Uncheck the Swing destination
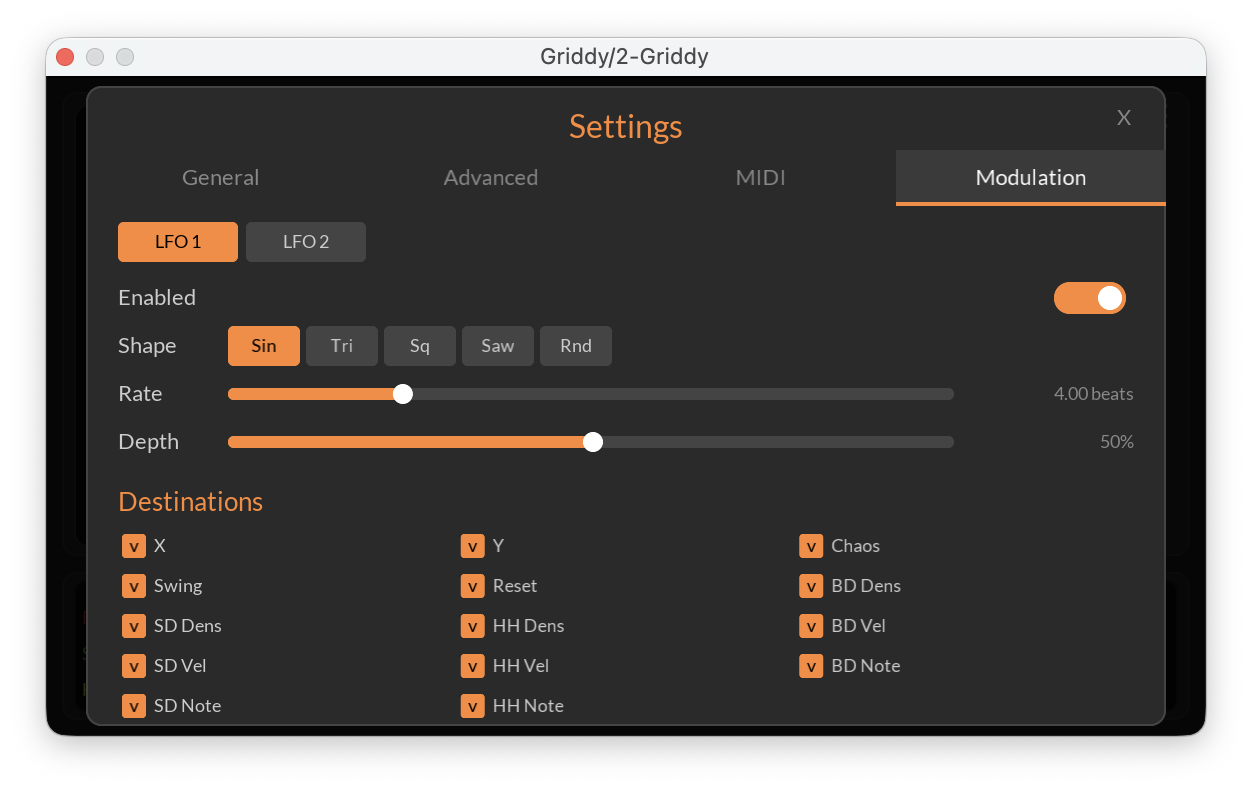 pos(133,586)
